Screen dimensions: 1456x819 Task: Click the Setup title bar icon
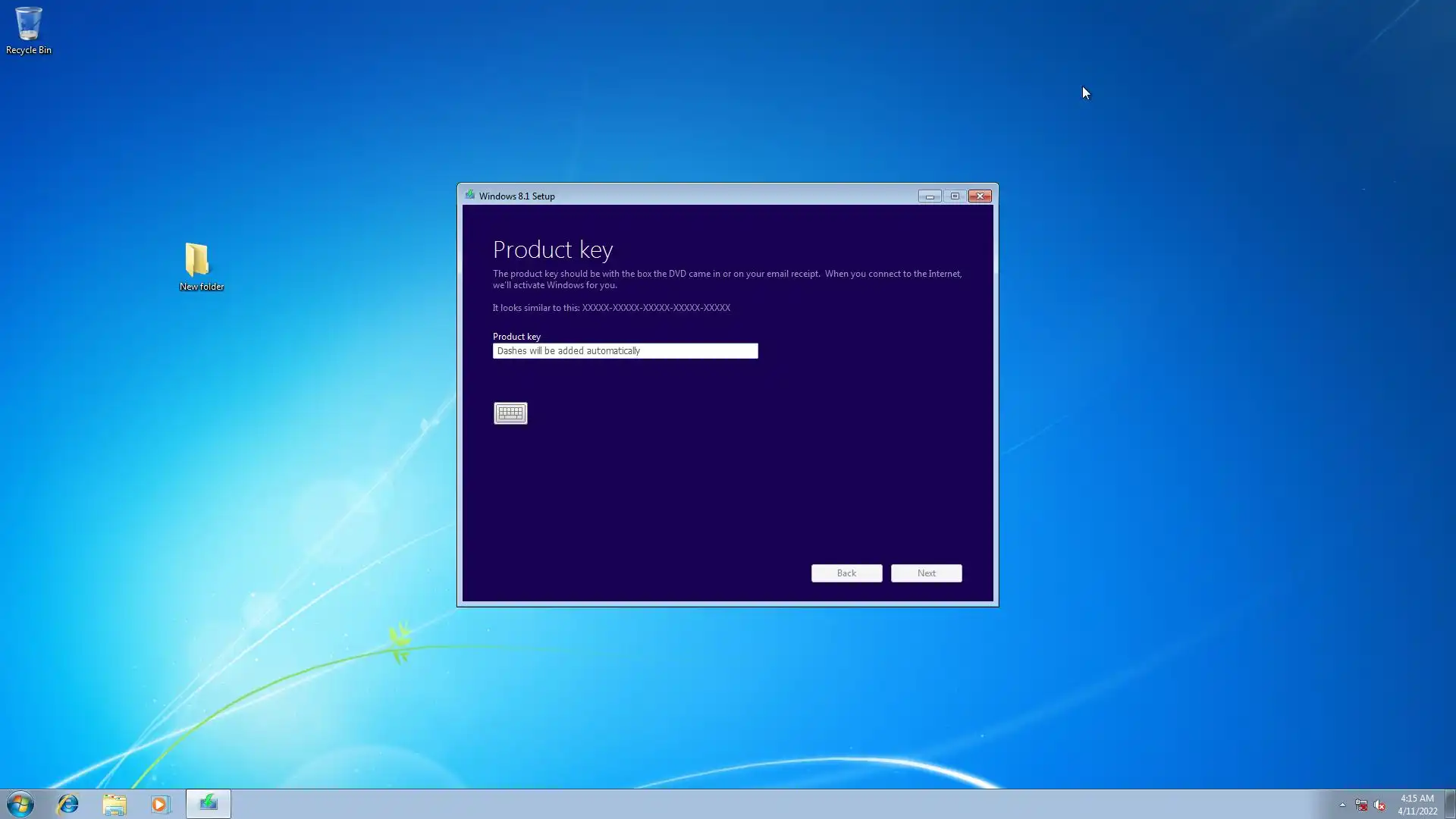click(x=470, y=196)
